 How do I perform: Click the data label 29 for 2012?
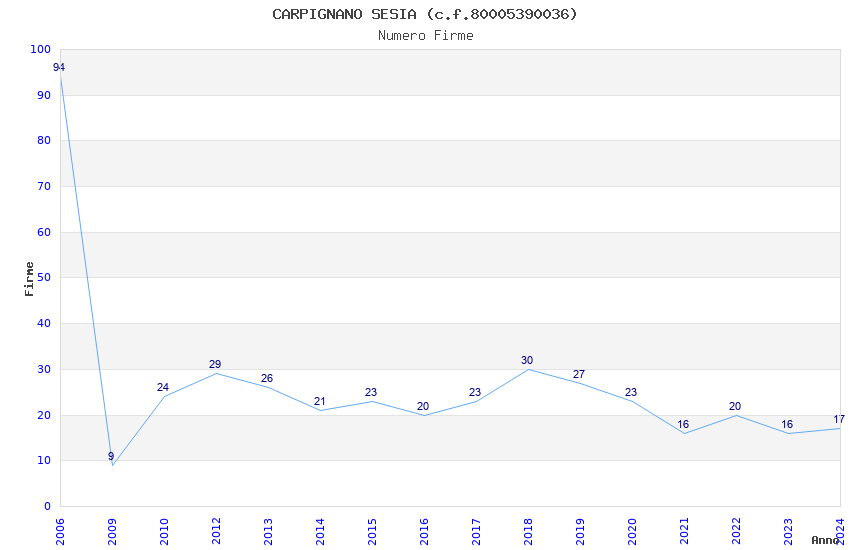point(215,365)
